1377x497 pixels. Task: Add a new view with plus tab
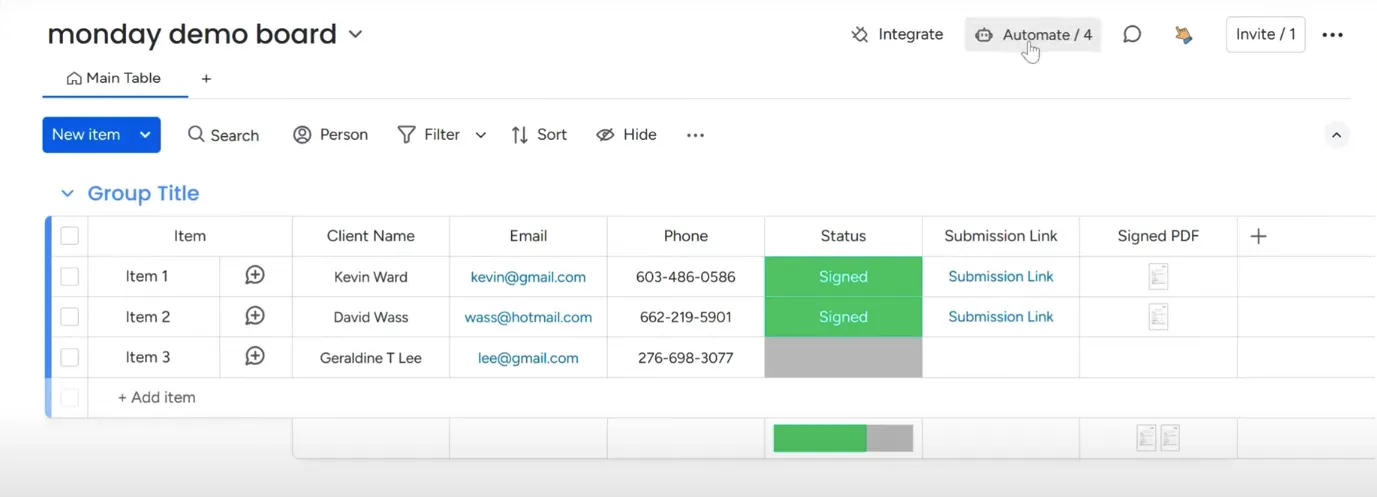click(x=206, y=78)
